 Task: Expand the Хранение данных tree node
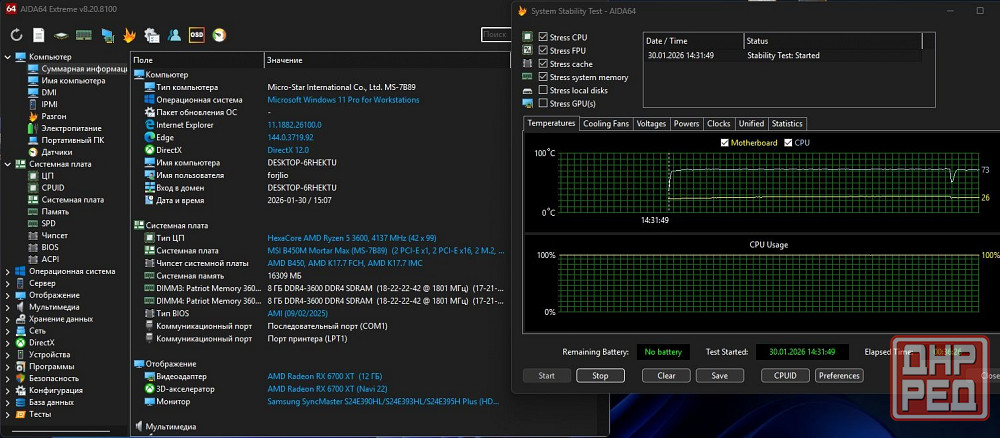[9, 319]
